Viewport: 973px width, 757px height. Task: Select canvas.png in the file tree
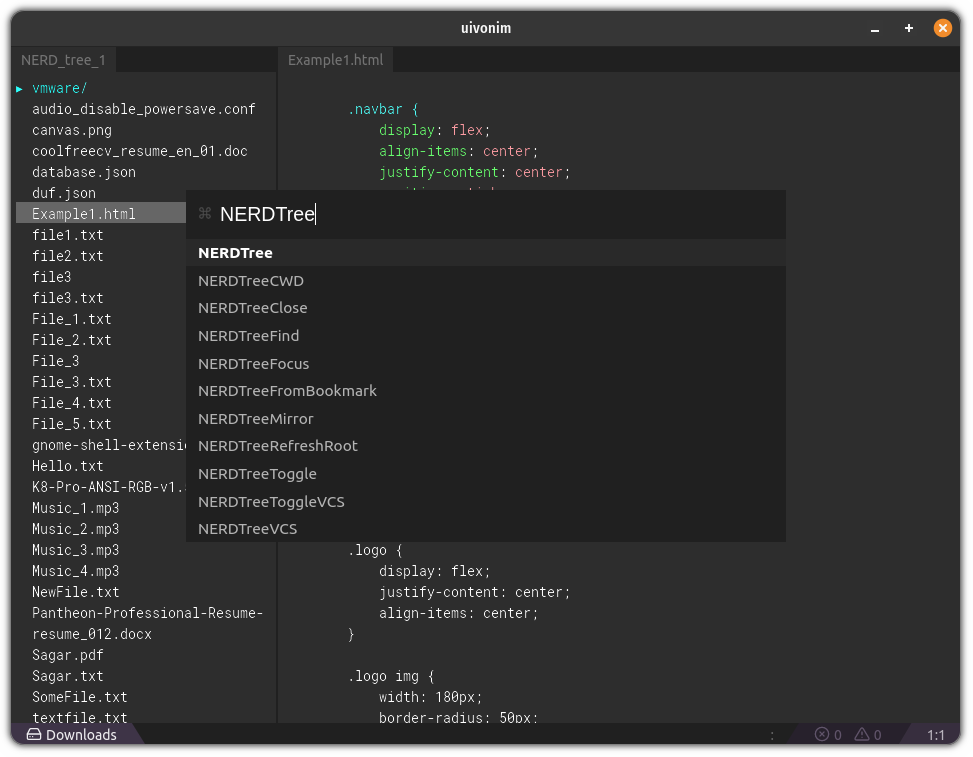pos(72,130)
